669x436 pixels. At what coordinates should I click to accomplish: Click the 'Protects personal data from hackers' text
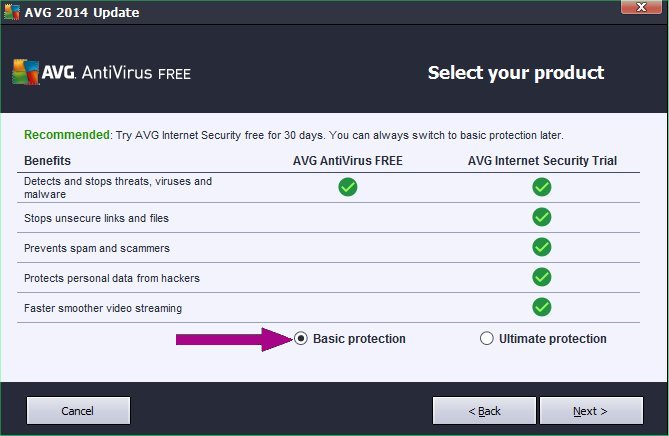112,278
